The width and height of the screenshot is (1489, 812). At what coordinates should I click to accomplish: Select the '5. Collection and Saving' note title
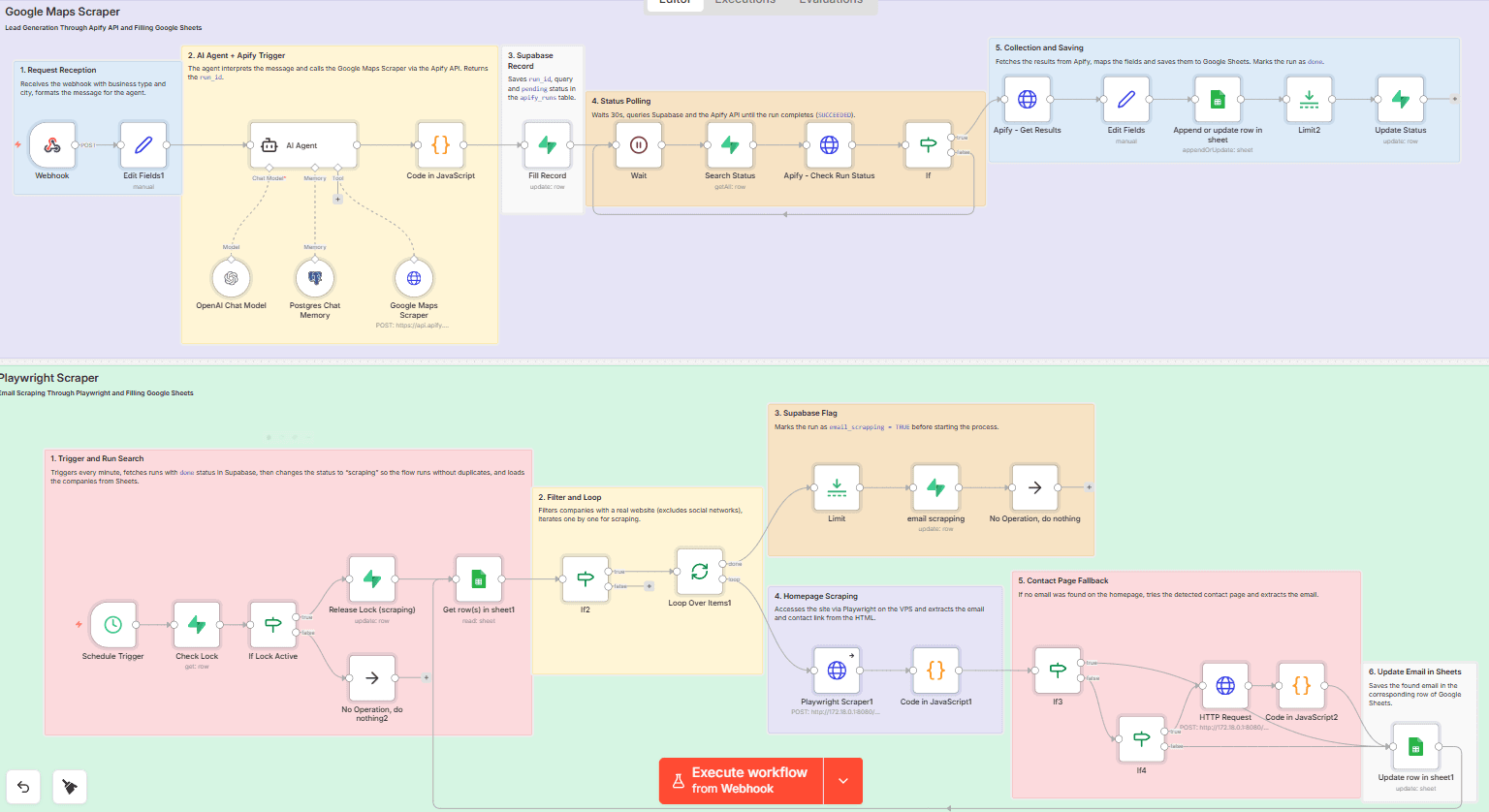point(1039,47)
